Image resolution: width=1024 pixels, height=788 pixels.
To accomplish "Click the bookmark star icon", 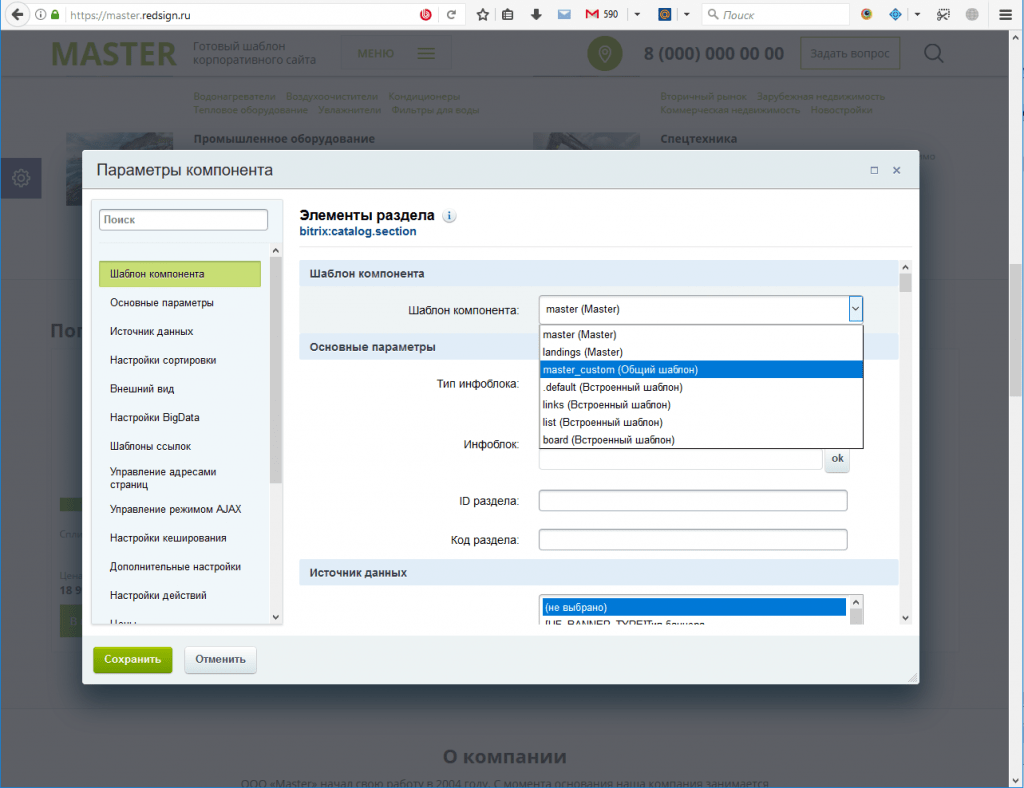I will click(x=483, y=15).
